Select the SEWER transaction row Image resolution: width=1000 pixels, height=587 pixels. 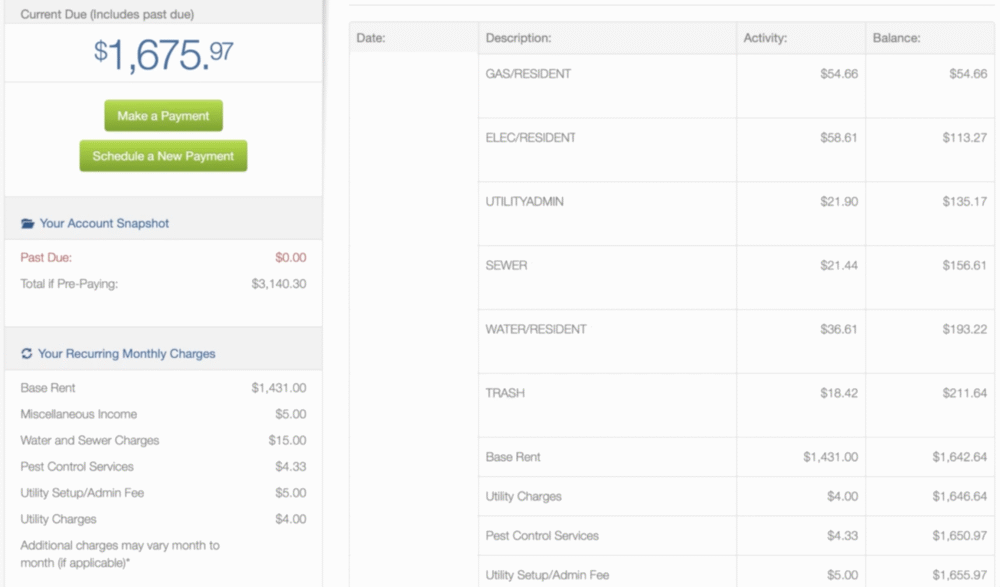[506, 266]
